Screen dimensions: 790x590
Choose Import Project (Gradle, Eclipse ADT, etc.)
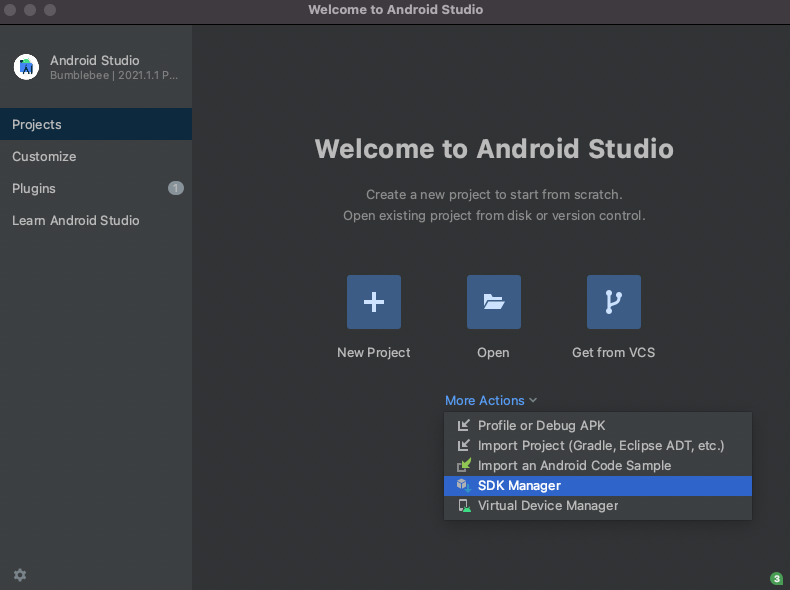click(x=598, y=445)
